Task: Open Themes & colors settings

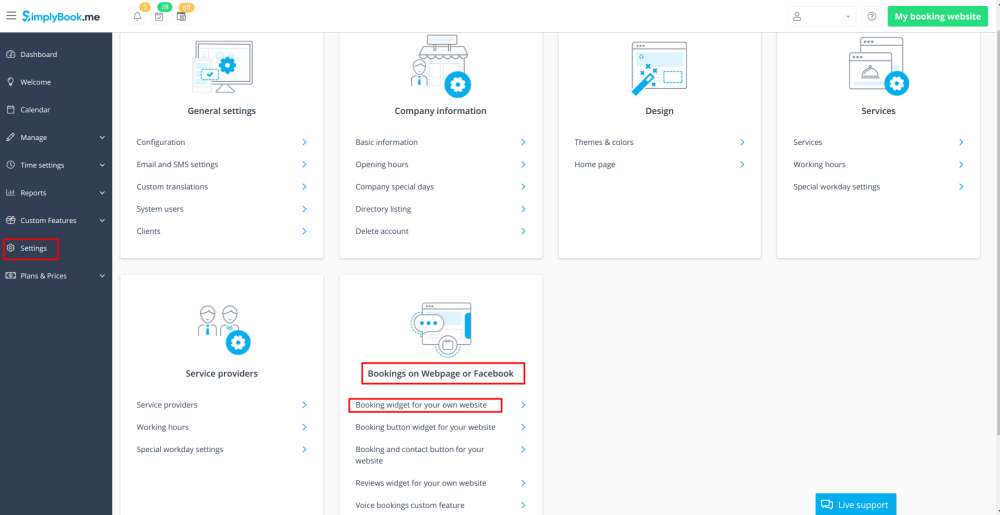Action: tap(604, 142)
